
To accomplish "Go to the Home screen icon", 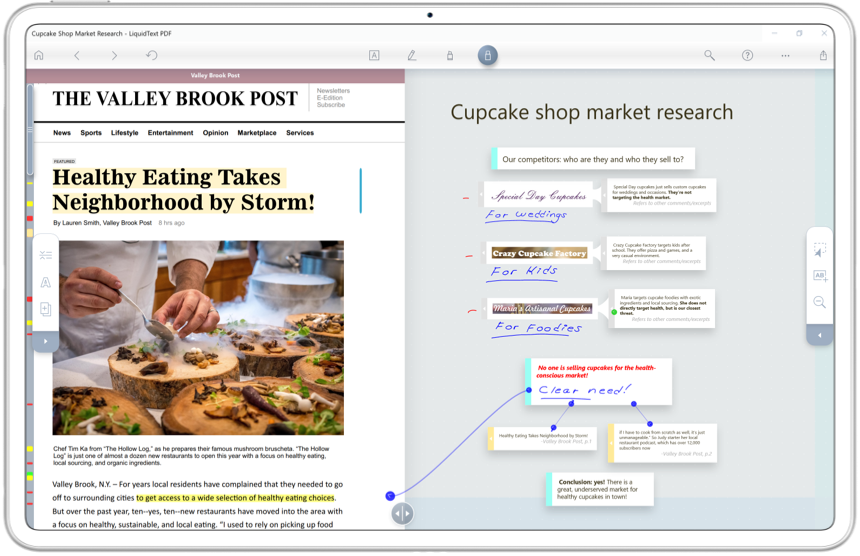I will tap(39, 56).
